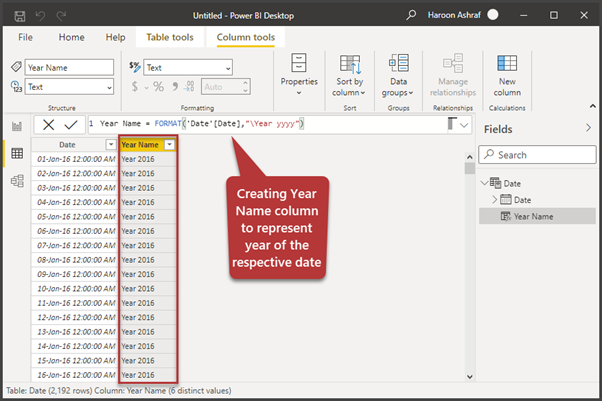602x401 pixels.
Task: Apply thousands separator comma icon
Action: coord(175,86)
